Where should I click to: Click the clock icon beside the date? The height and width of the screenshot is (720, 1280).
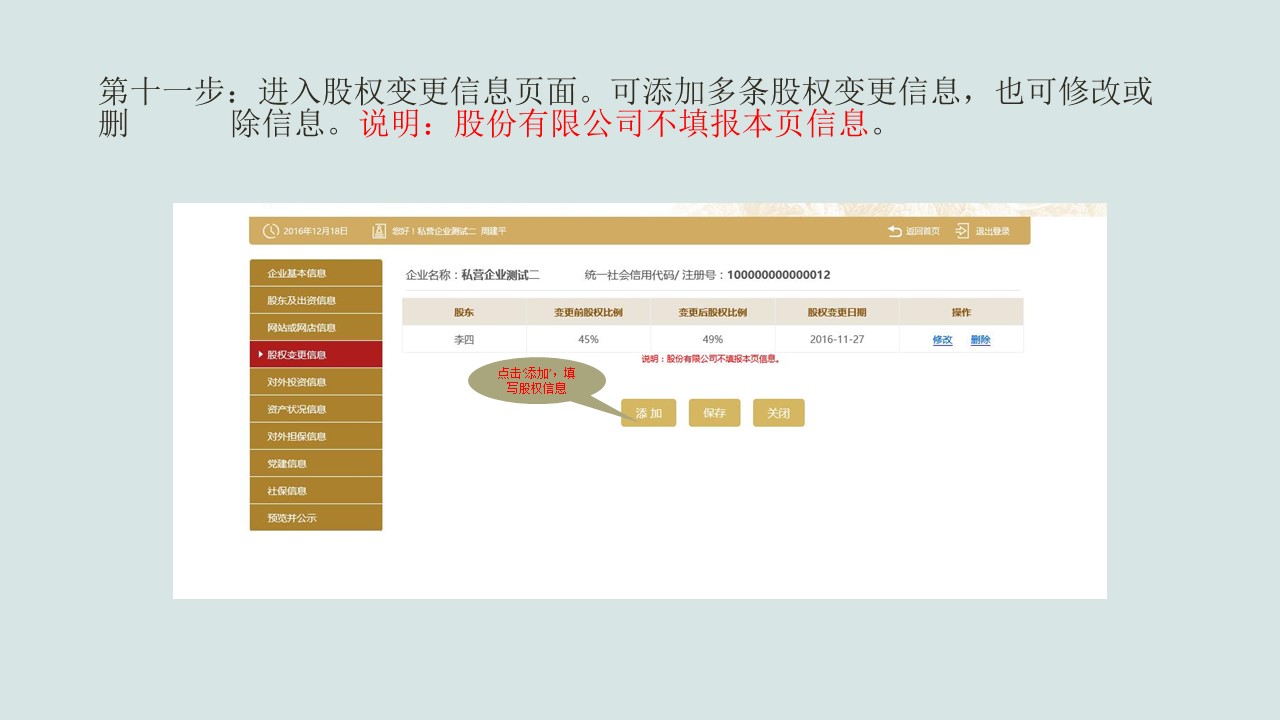[269, 230]
